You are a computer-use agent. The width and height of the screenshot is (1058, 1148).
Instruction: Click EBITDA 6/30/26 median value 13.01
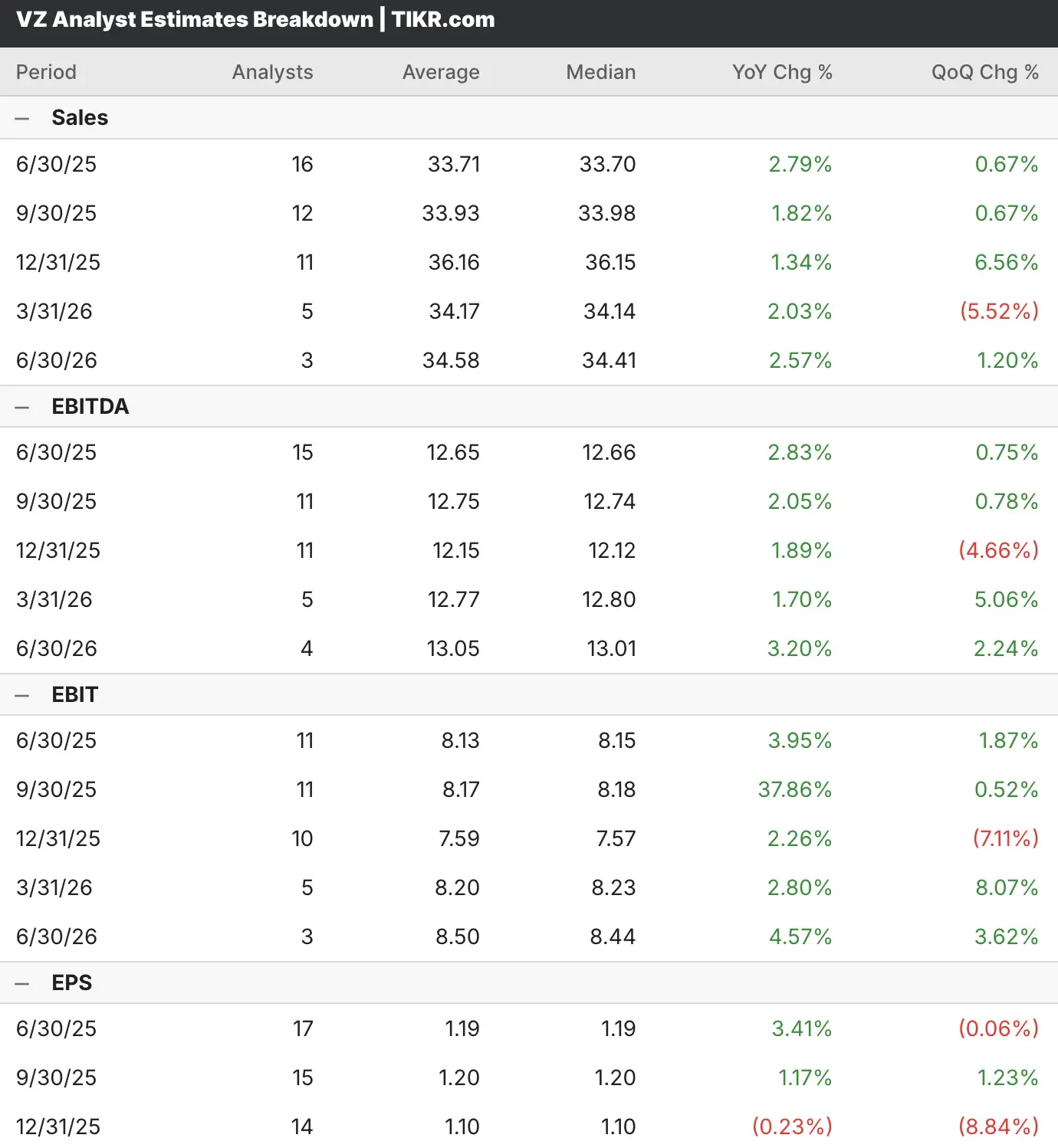coord(611,648)
